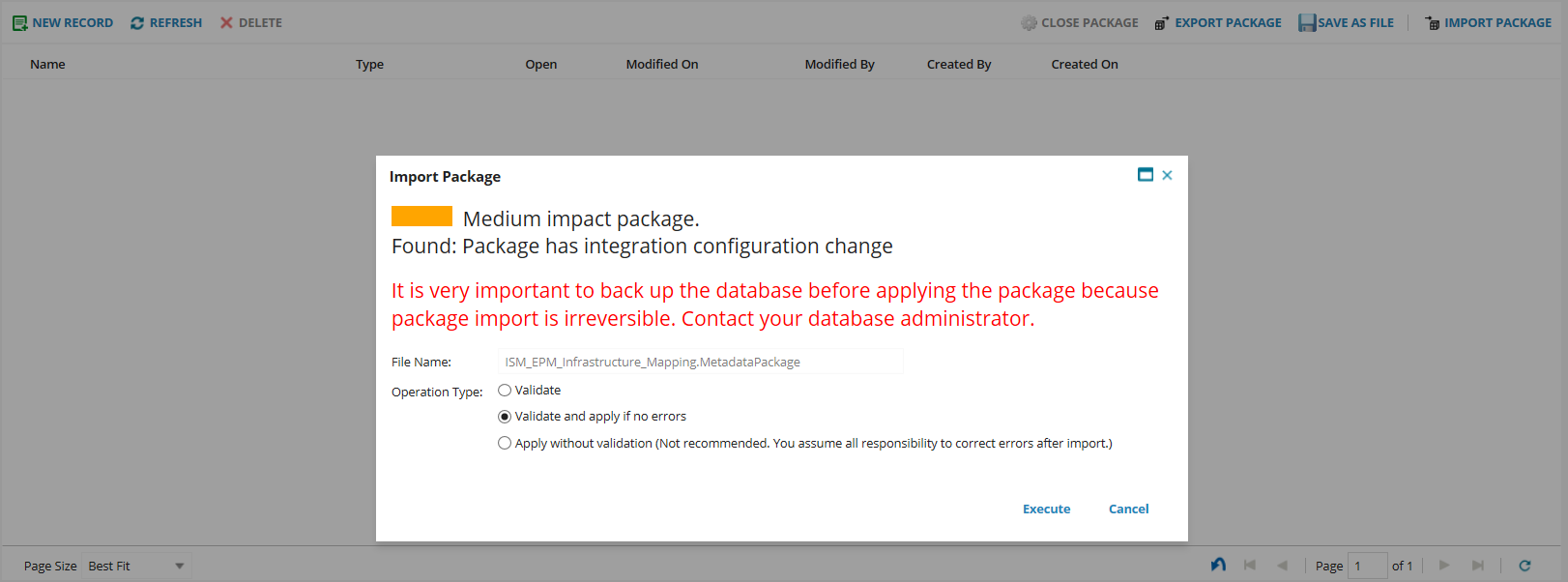Click the Delete X icon
The width and height of the screenshot is (1568, 582).
(x=226, y=23)
